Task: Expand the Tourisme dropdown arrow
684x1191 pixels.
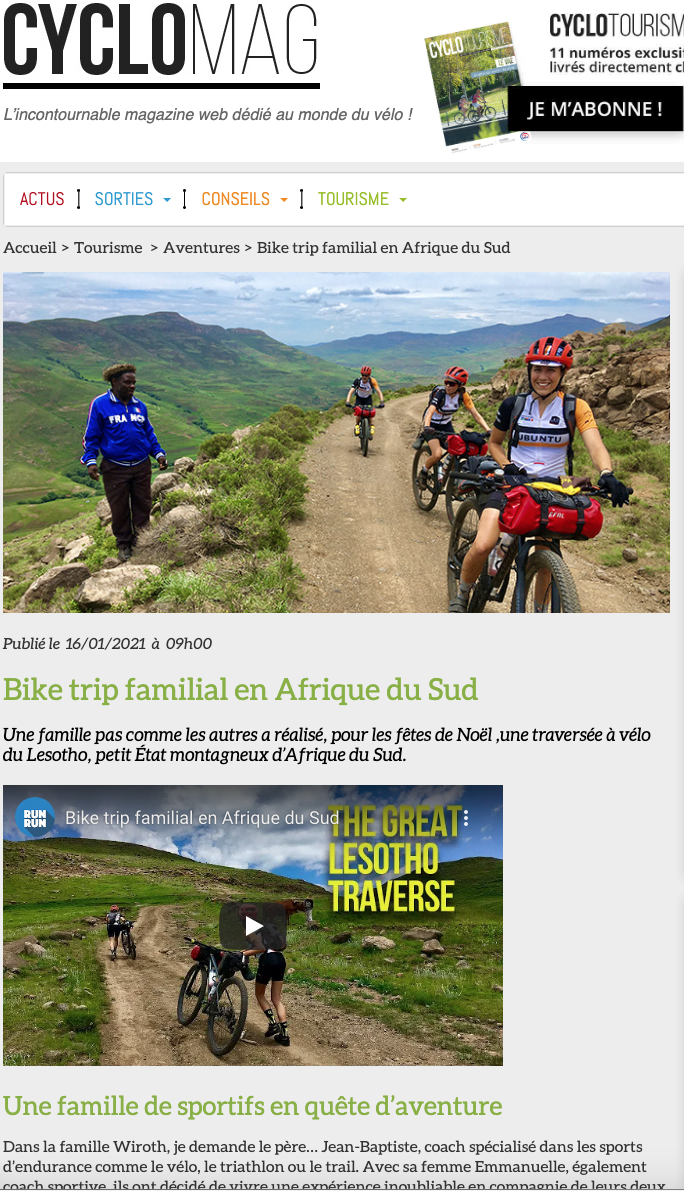Action: (x=403, y=200)
